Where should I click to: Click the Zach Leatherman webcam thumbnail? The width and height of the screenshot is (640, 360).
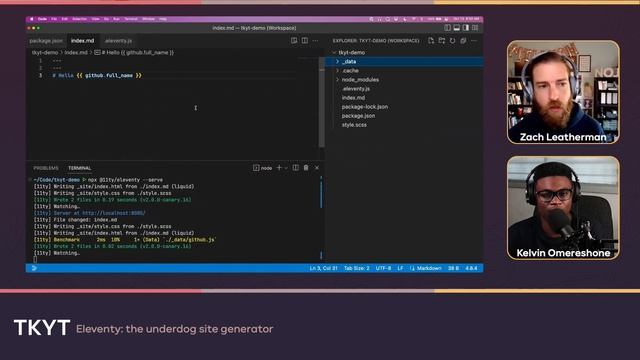[x=563, y=92]
